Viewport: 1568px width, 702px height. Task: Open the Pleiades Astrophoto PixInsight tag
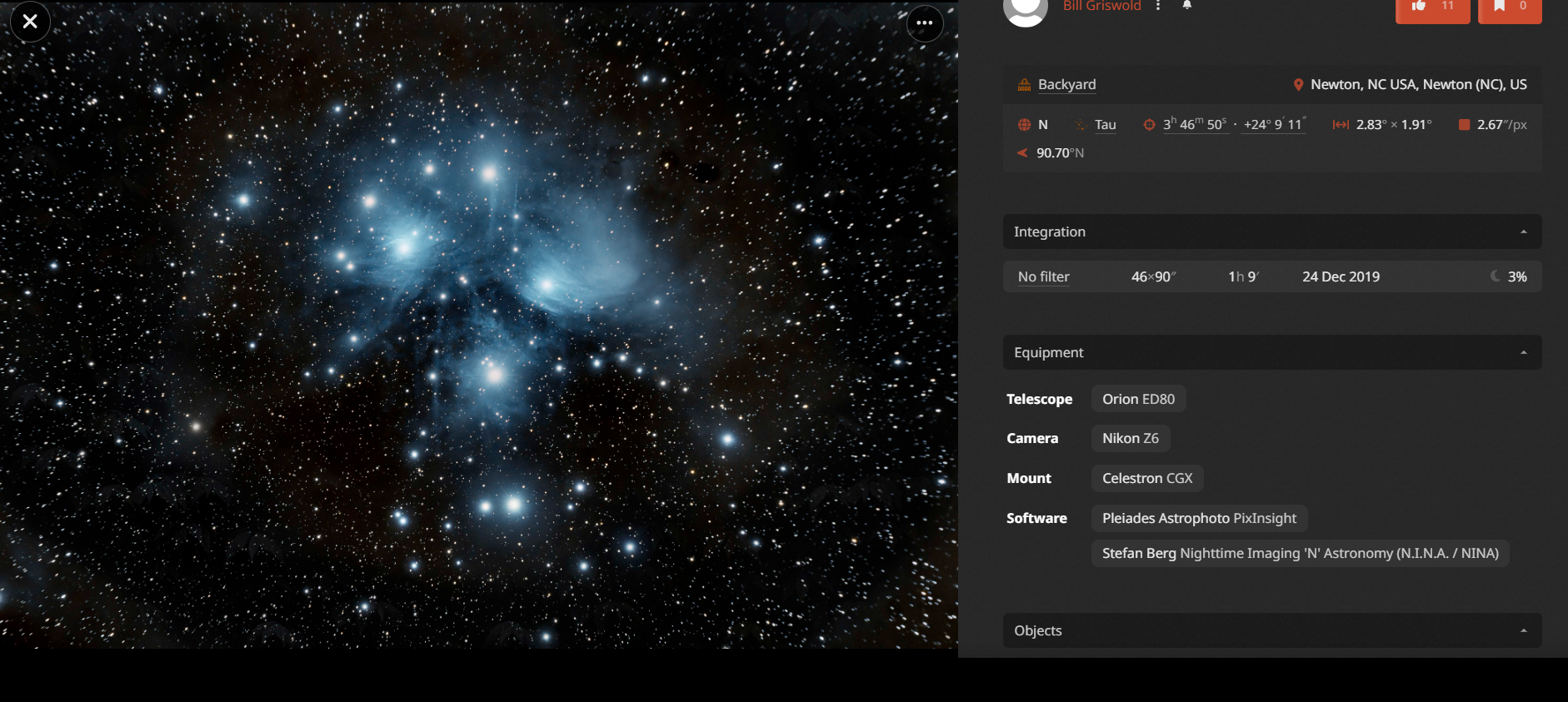pos(1199,518)
